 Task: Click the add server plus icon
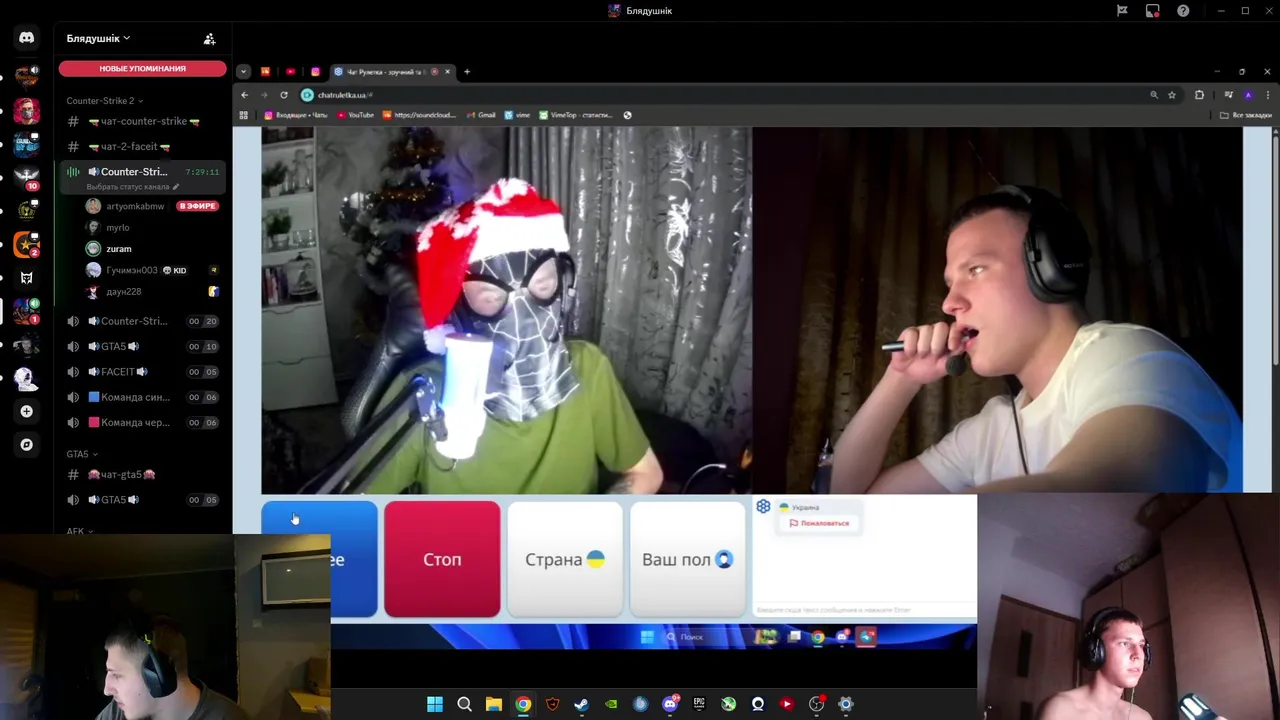(x=27, y=411)
